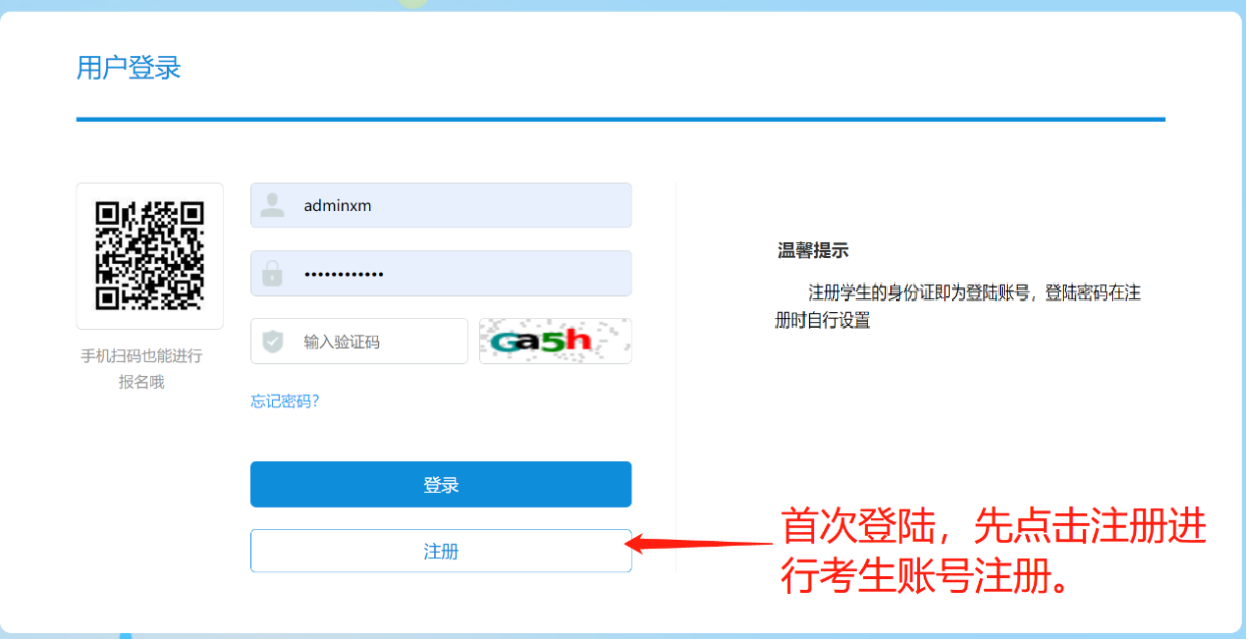
Task: Click the masked password input field
Action: pos(440,273)
